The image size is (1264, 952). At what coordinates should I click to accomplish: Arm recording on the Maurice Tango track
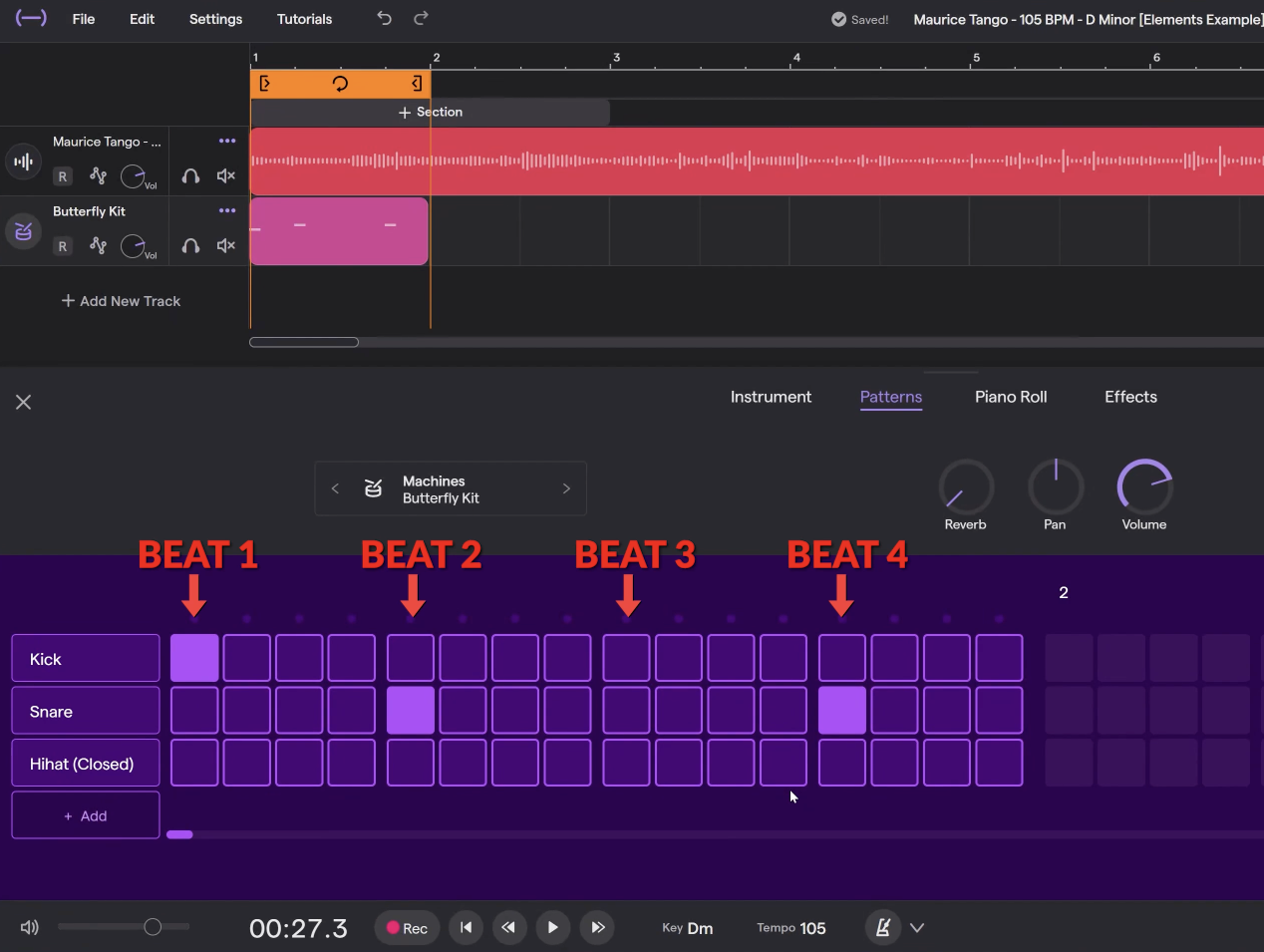coord(63,176)
